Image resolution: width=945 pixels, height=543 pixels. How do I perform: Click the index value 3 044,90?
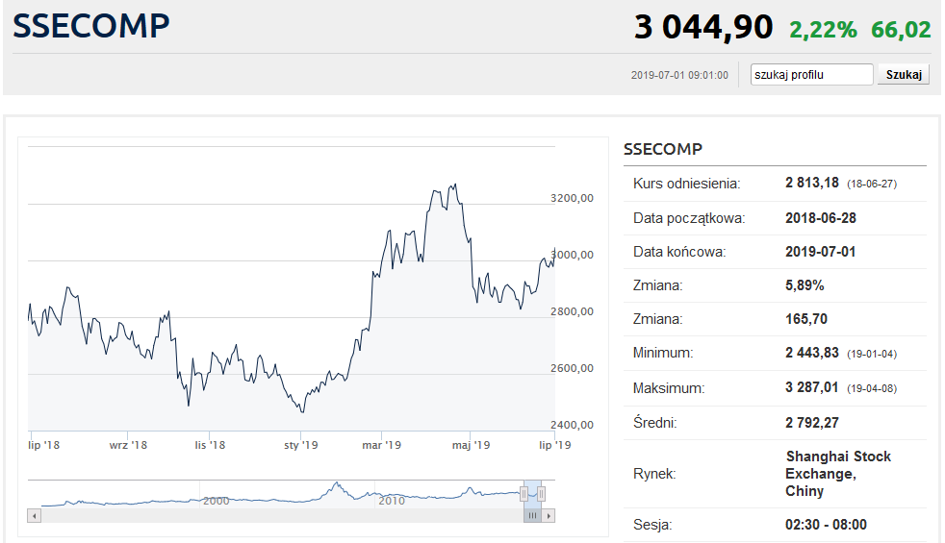pyautogui.click(x=703, y=27)
